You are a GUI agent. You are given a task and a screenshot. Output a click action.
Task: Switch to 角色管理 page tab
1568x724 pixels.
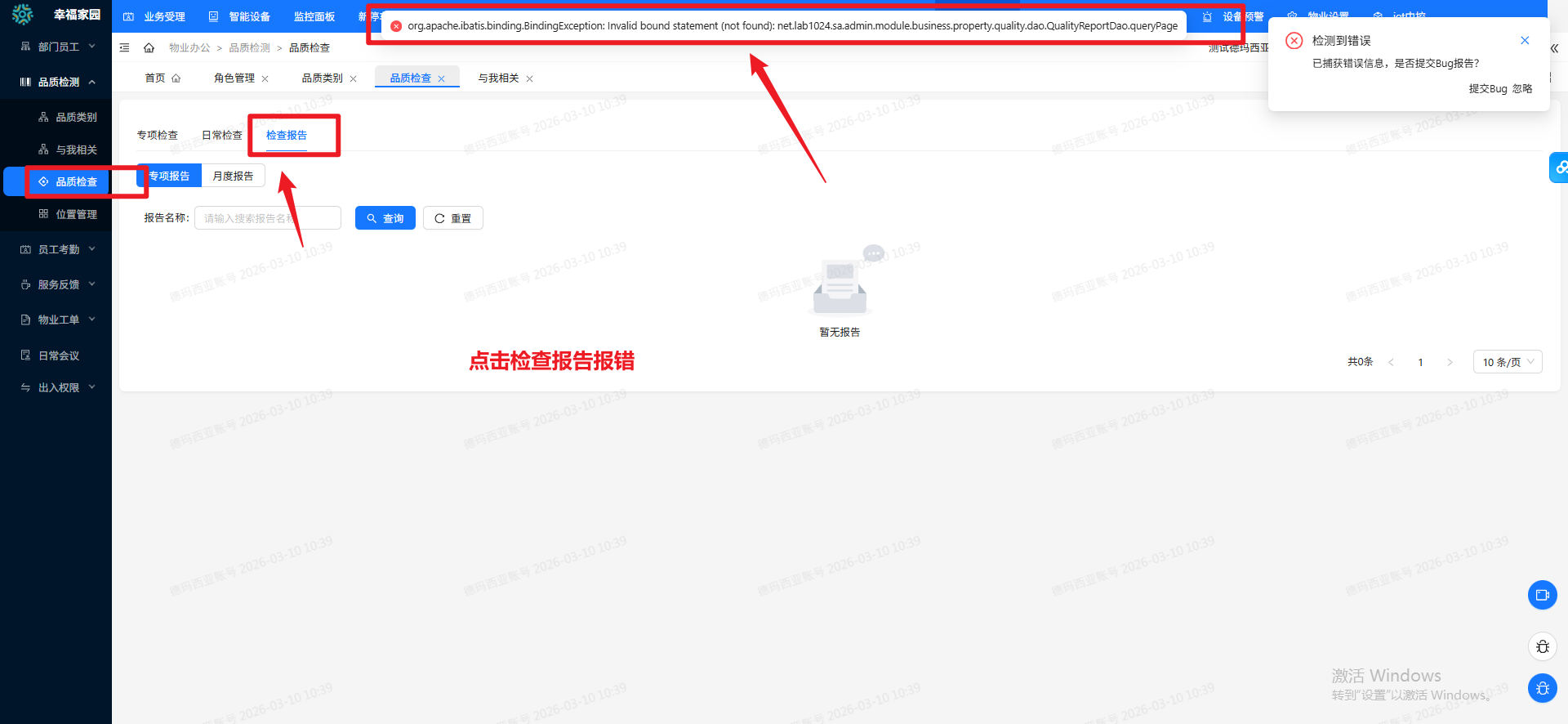(x=234, y=78)
